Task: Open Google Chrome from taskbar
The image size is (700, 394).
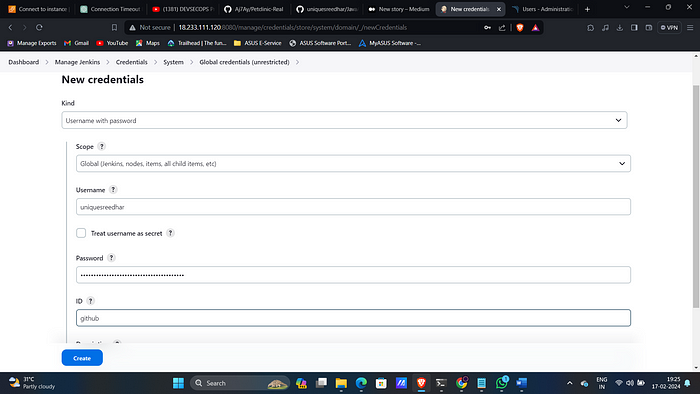Action: coord(462,383)
